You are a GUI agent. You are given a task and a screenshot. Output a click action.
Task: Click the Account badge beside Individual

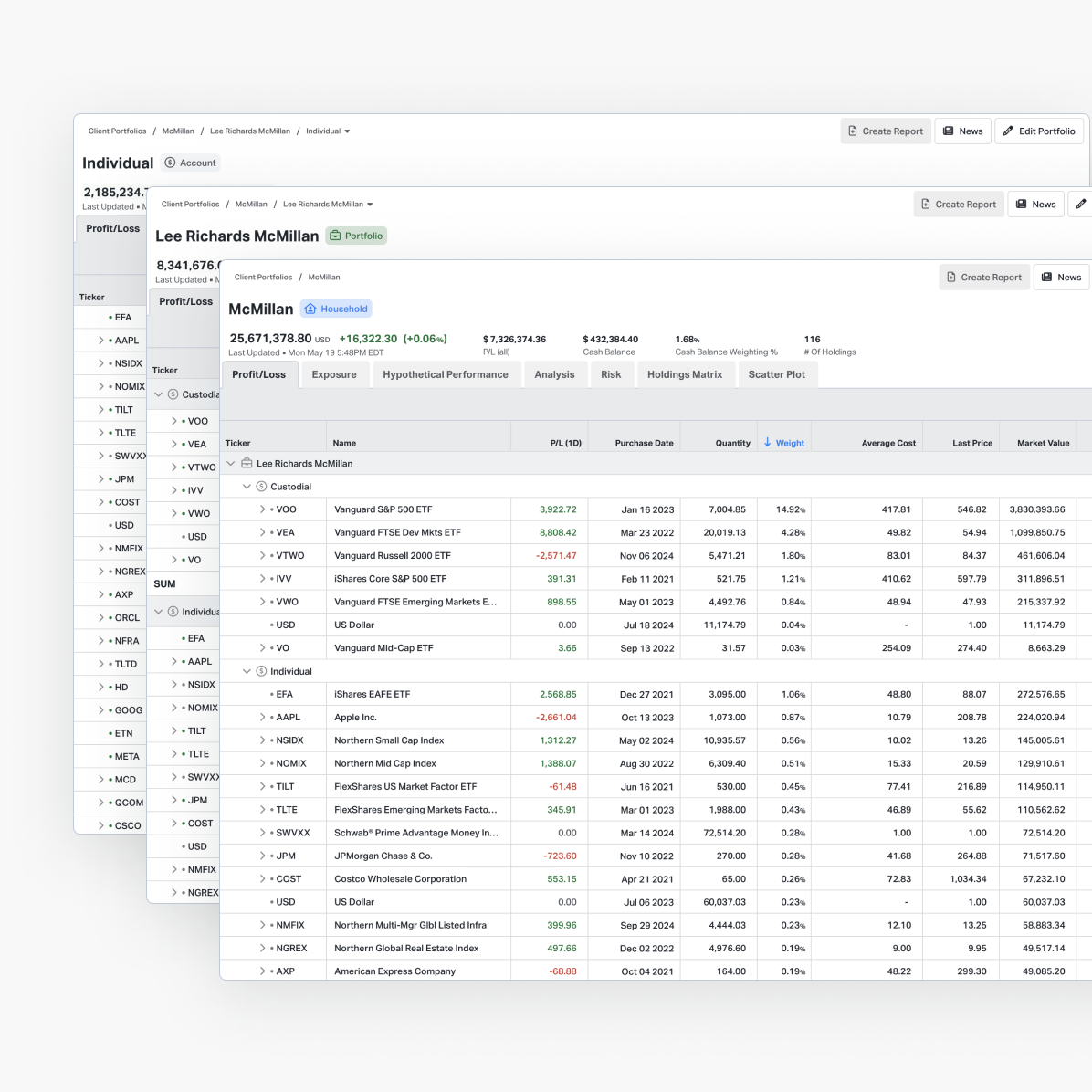pyautogui.click(x=191, y=163)
